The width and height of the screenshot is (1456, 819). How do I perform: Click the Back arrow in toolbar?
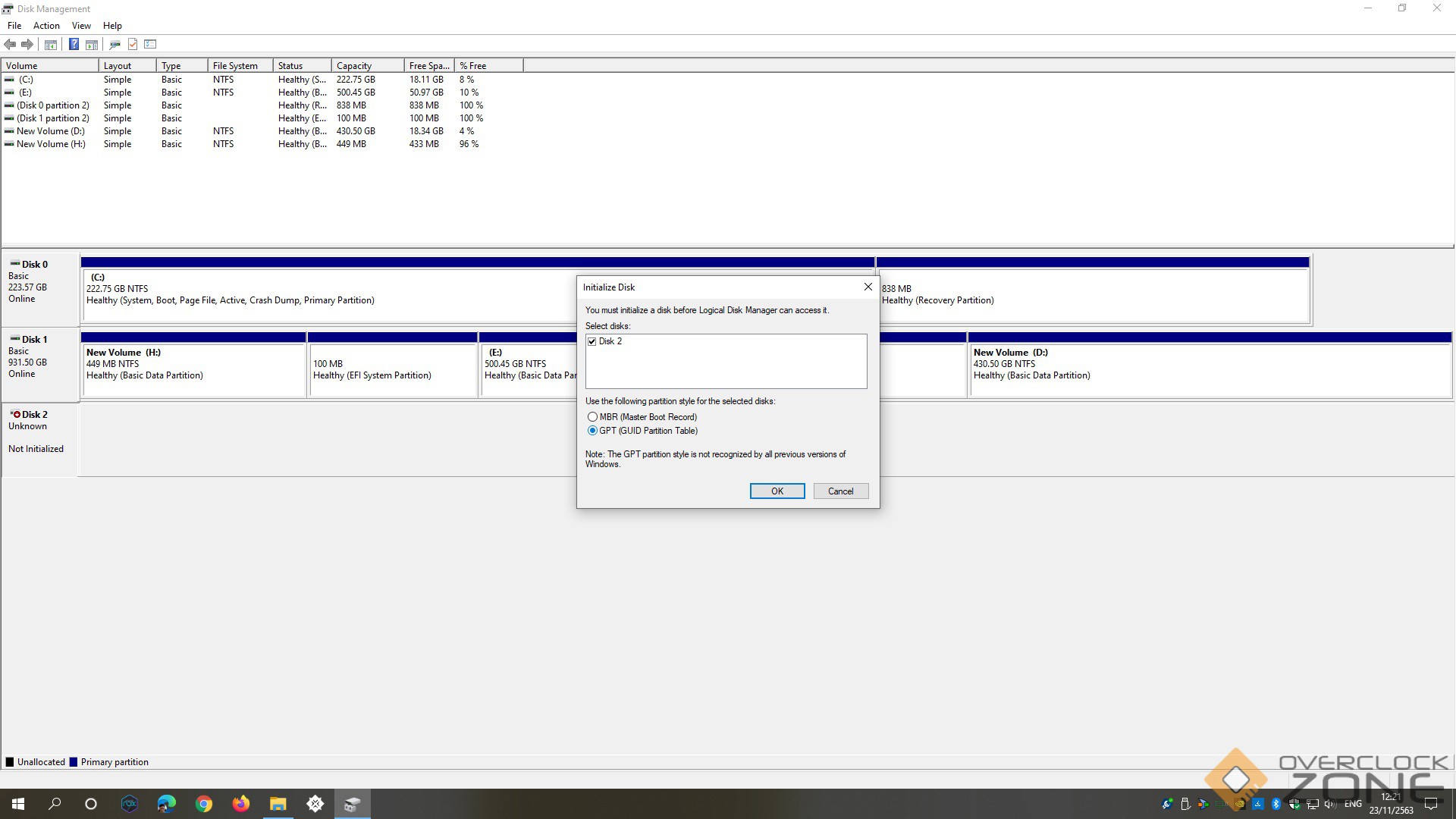pyautogui.click(x=10, y=45)
